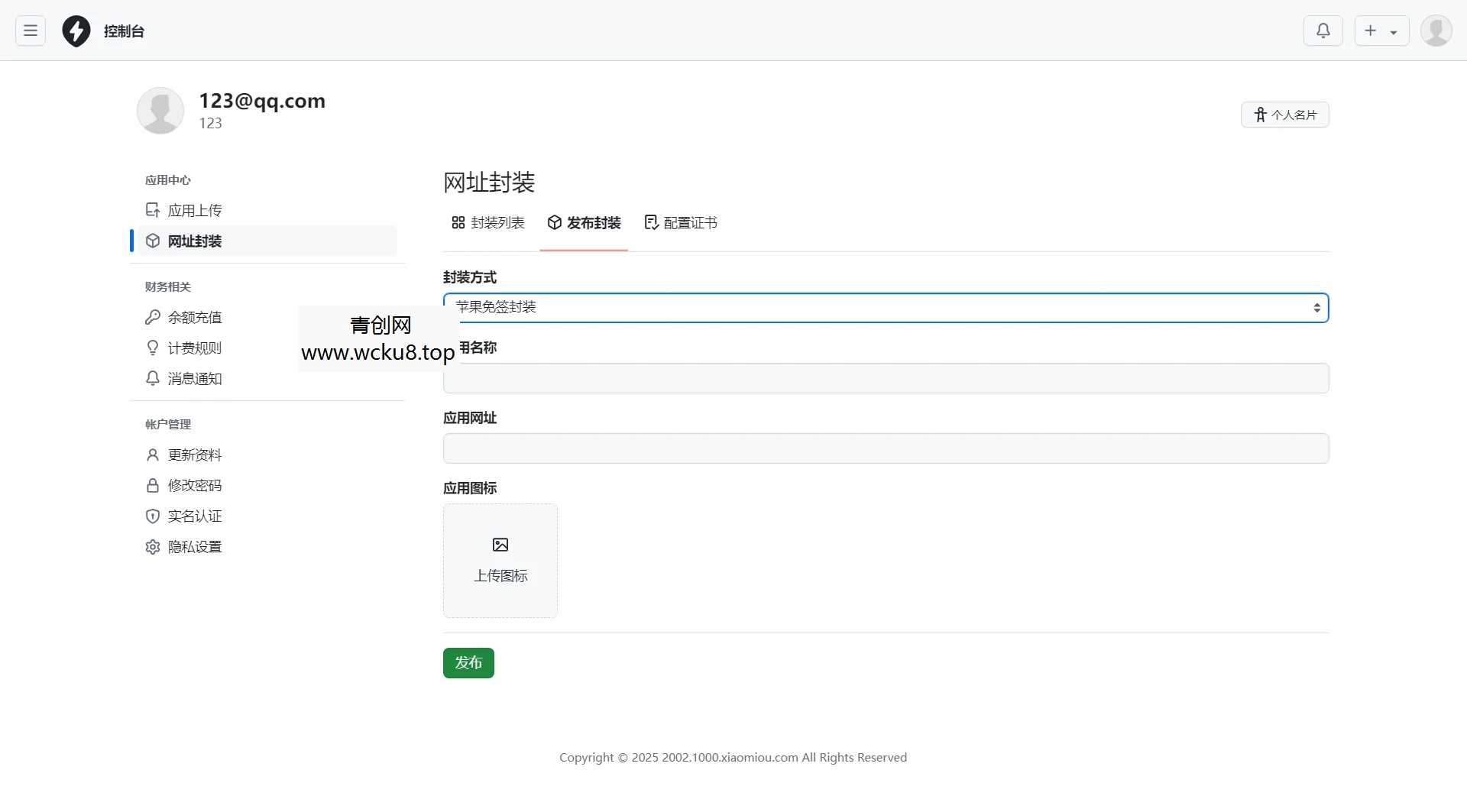Screen dimensions: 1467x812
Task: Click the 应用网址 input field
Action: point(885,448)
